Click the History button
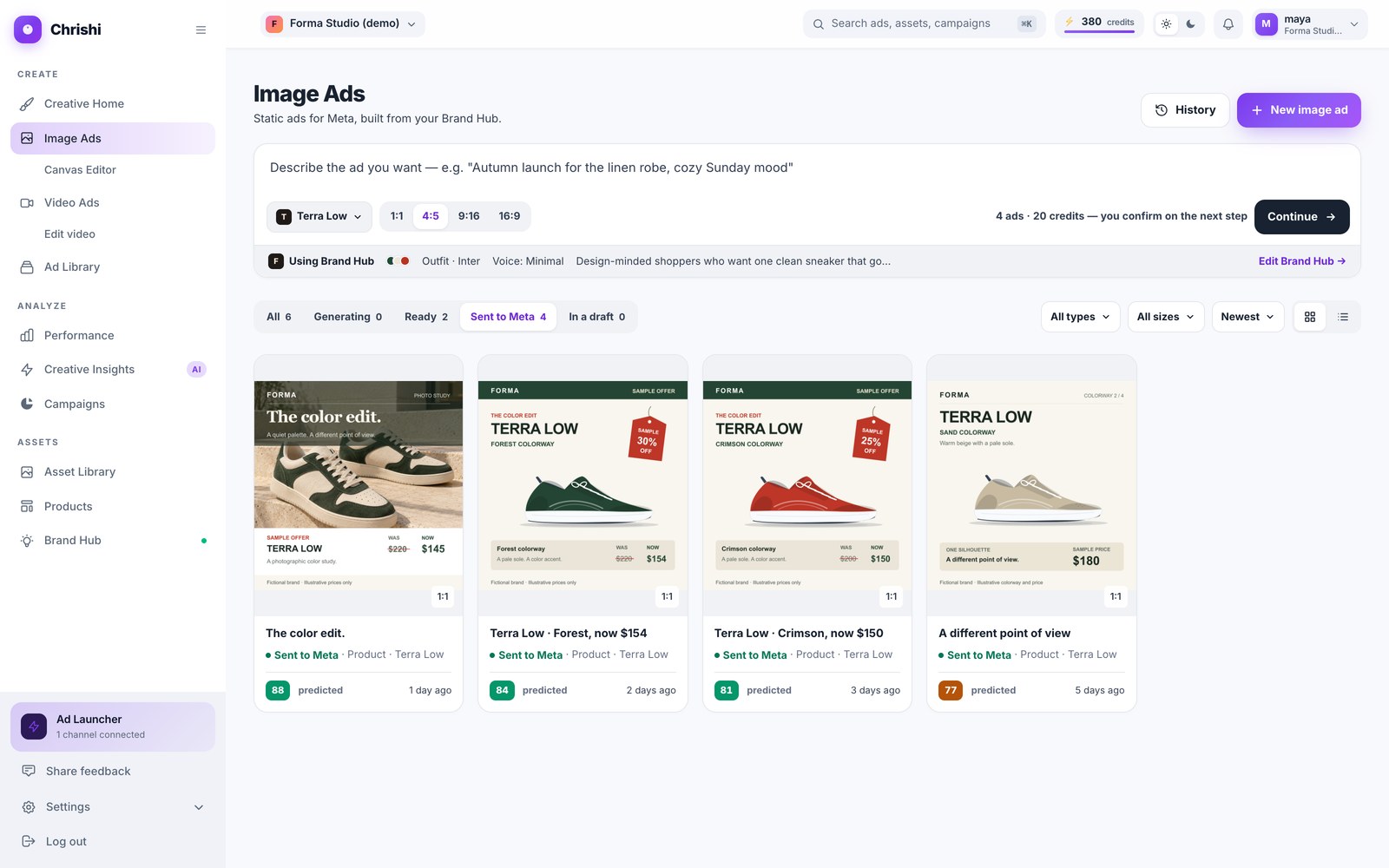The image size is (1389, 868). (1185, 110)
